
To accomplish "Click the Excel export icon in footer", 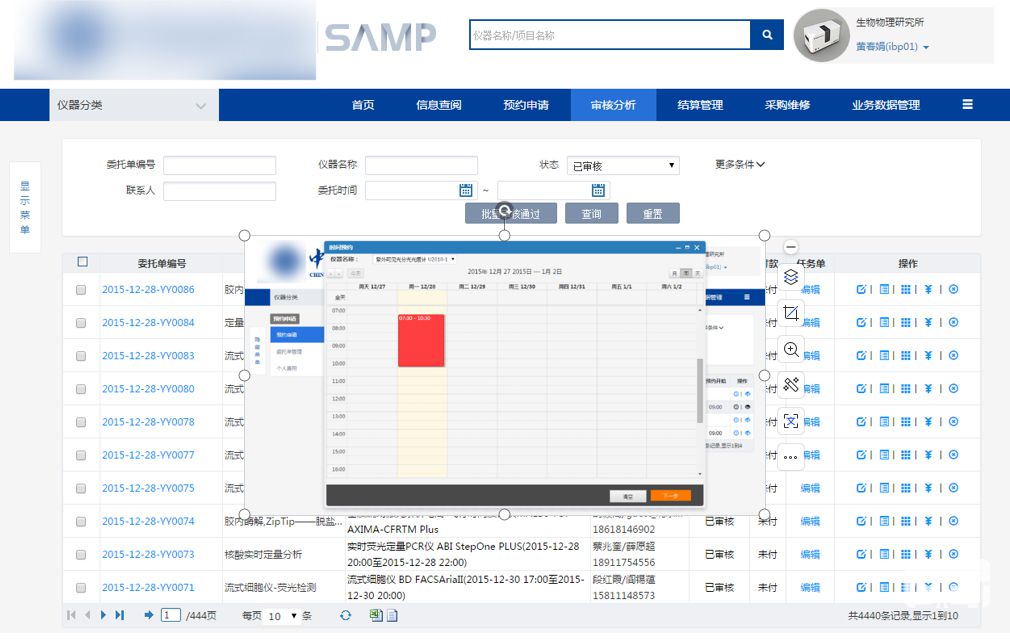I will click(x=376, y=615).
